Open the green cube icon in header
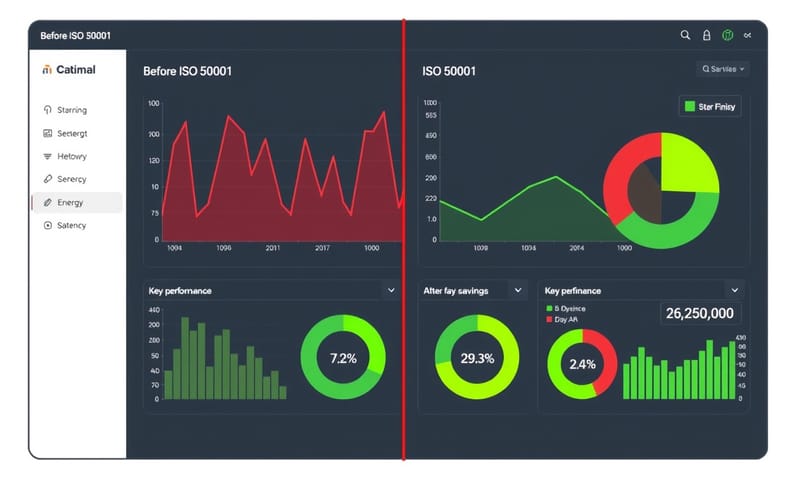800x480 pixels. click(728, 35)
